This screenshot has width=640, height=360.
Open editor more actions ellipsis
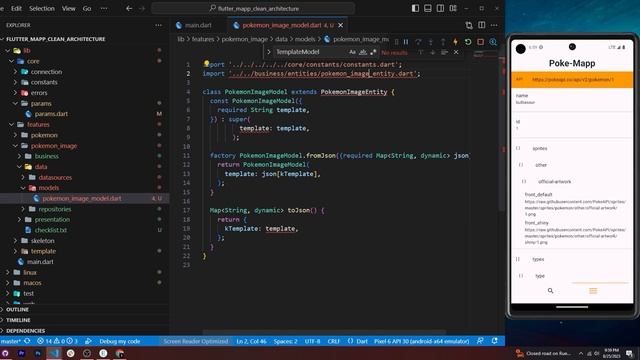click(494, 25)
